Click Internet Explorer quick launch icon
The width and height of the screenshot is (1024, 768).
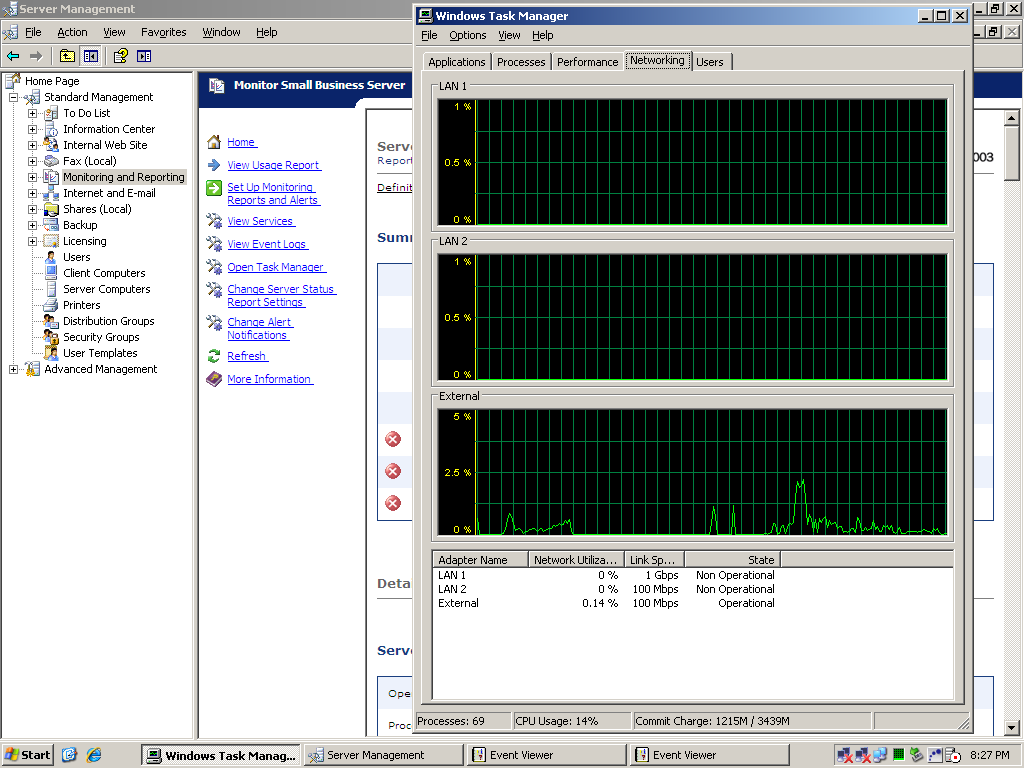coord(94,755)
